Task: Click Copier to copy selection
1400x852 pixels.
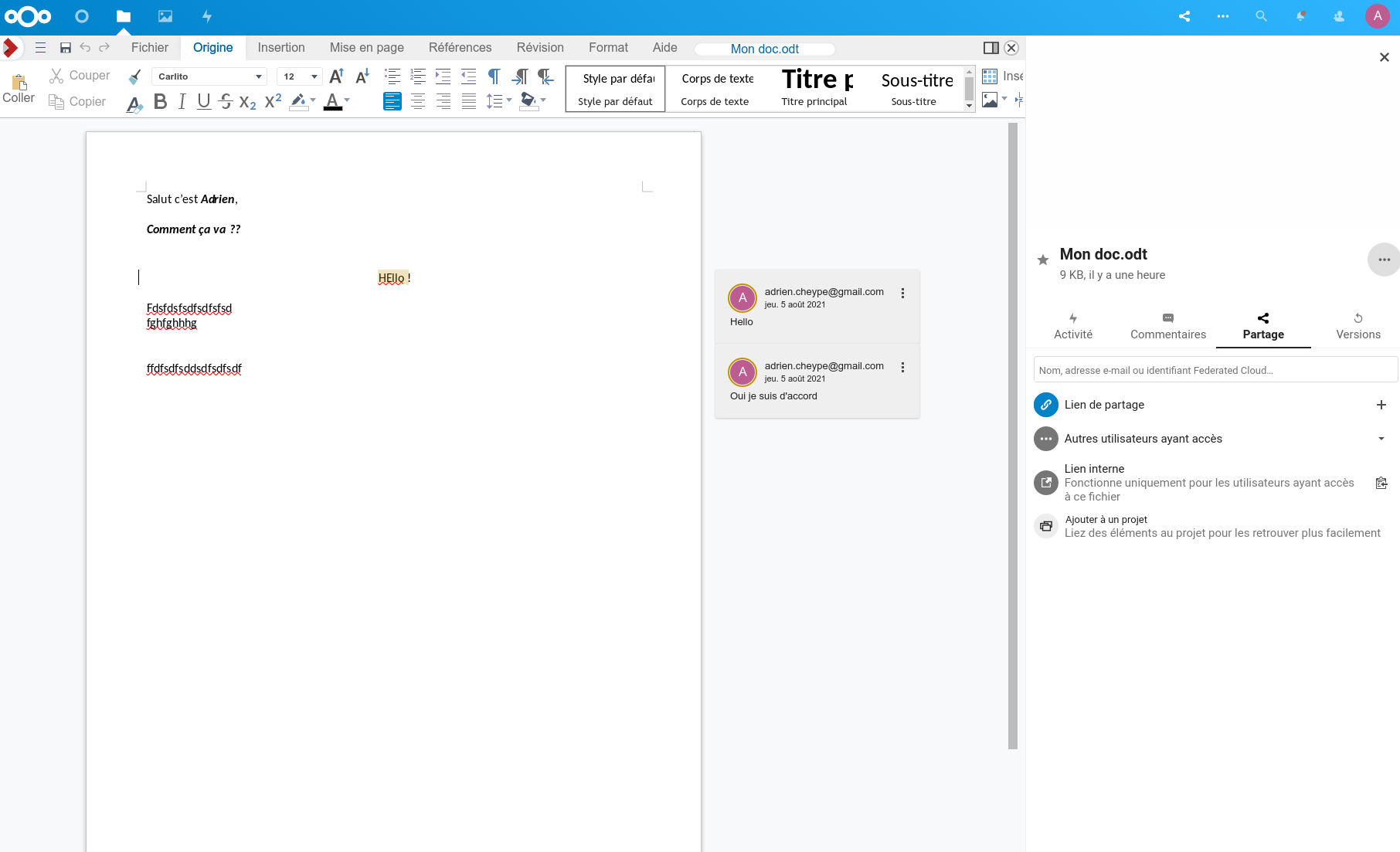Action: (x=77, y=102)
